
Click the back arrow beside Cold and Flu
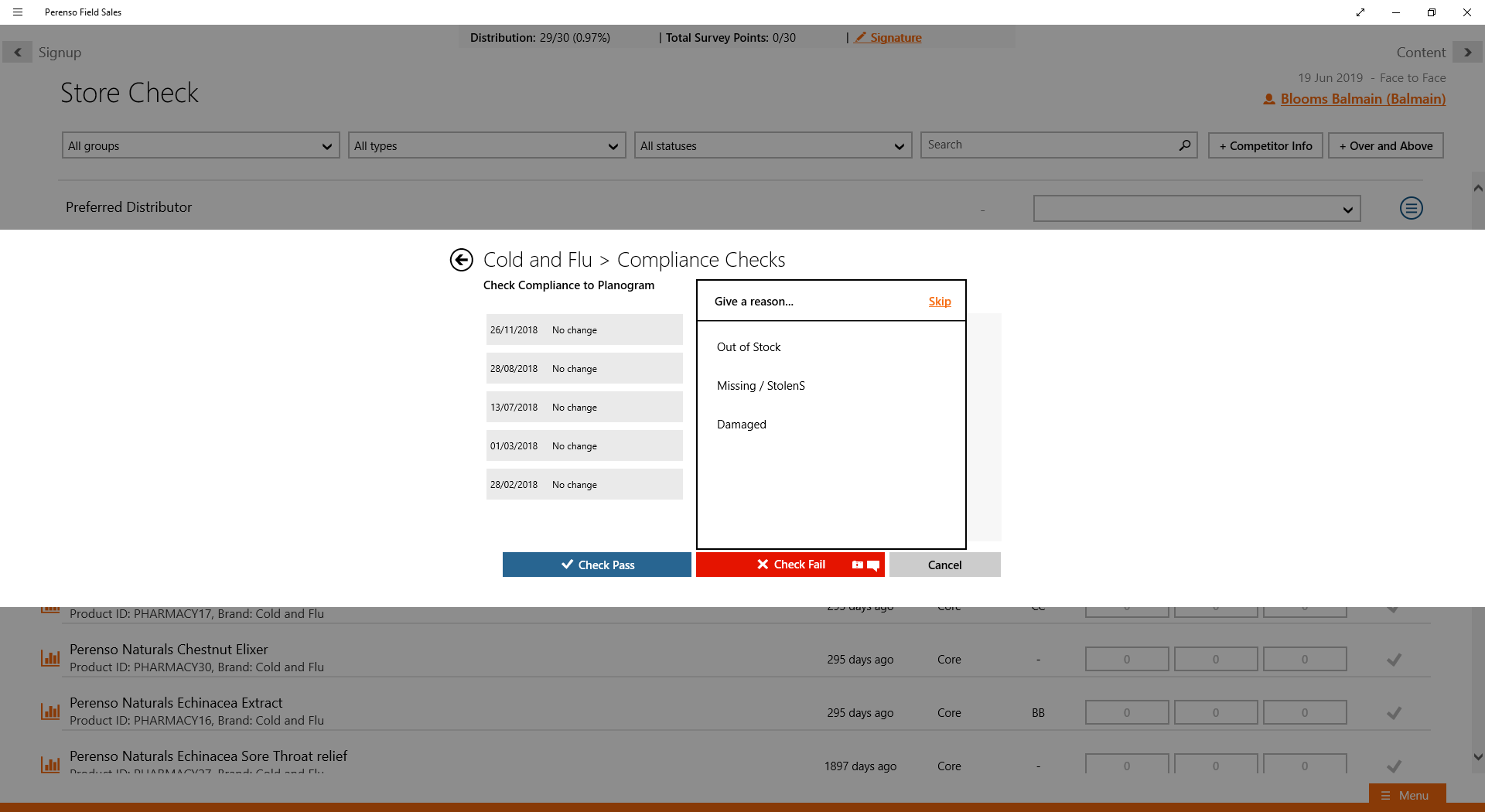click(462, 260)
